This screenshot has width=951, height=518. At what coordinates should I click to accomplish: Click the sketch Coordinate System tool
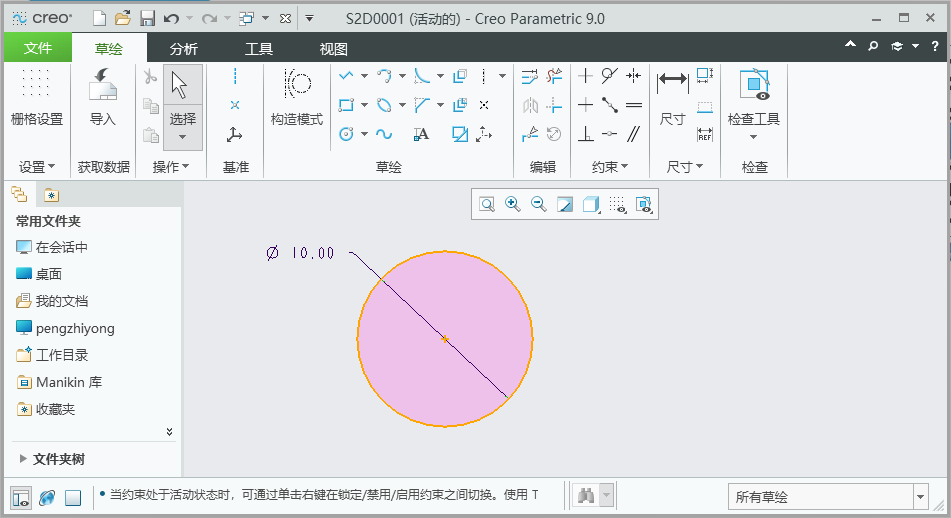coord(484,134)
